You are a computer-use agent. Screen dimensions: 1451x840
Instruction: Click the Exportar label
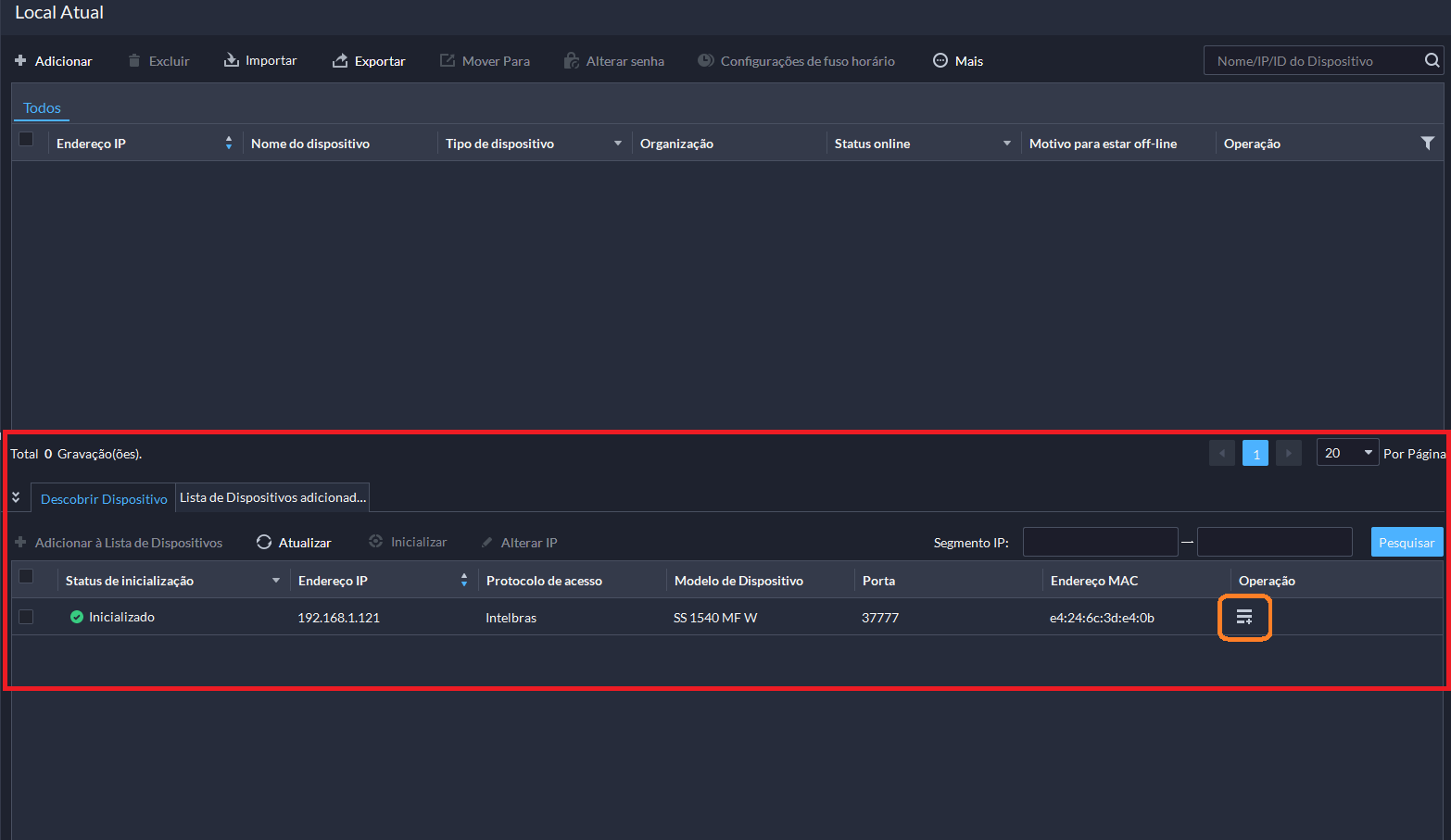click(380, 61)
